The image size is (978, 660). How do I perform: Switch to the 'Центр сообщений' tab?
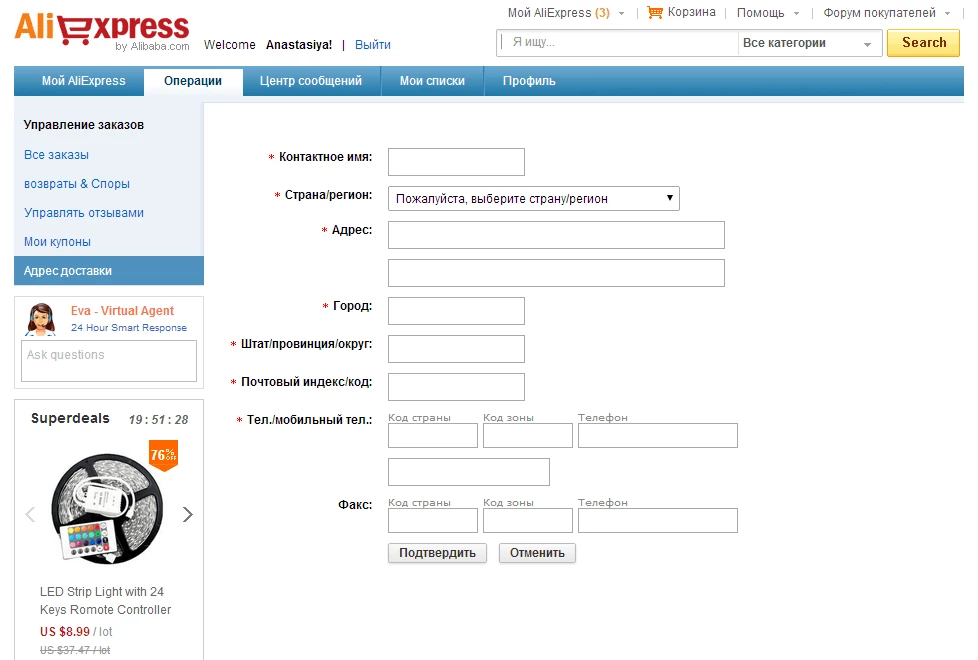310,81
